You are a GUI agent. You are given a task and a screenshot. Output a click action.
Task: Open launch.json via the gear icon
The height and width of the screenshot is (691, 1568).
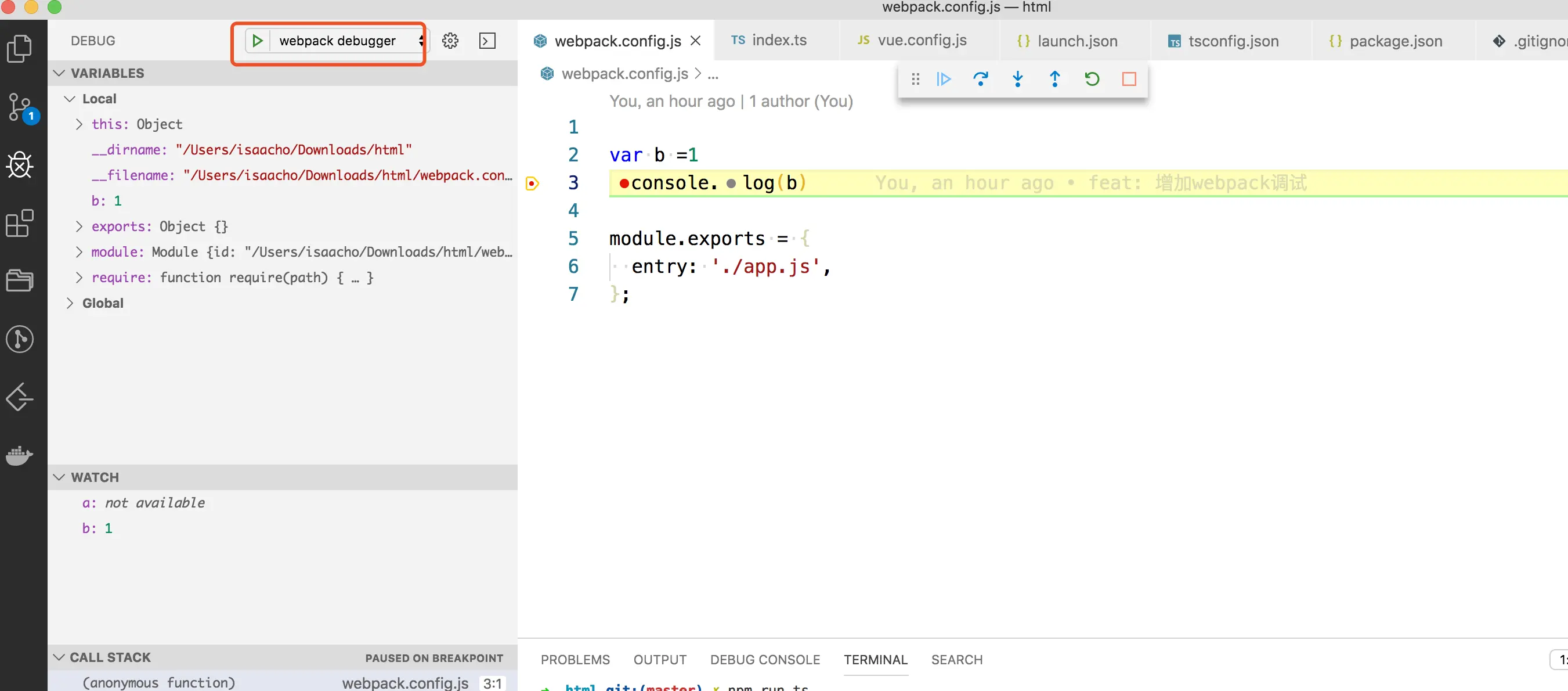point(450,41)
